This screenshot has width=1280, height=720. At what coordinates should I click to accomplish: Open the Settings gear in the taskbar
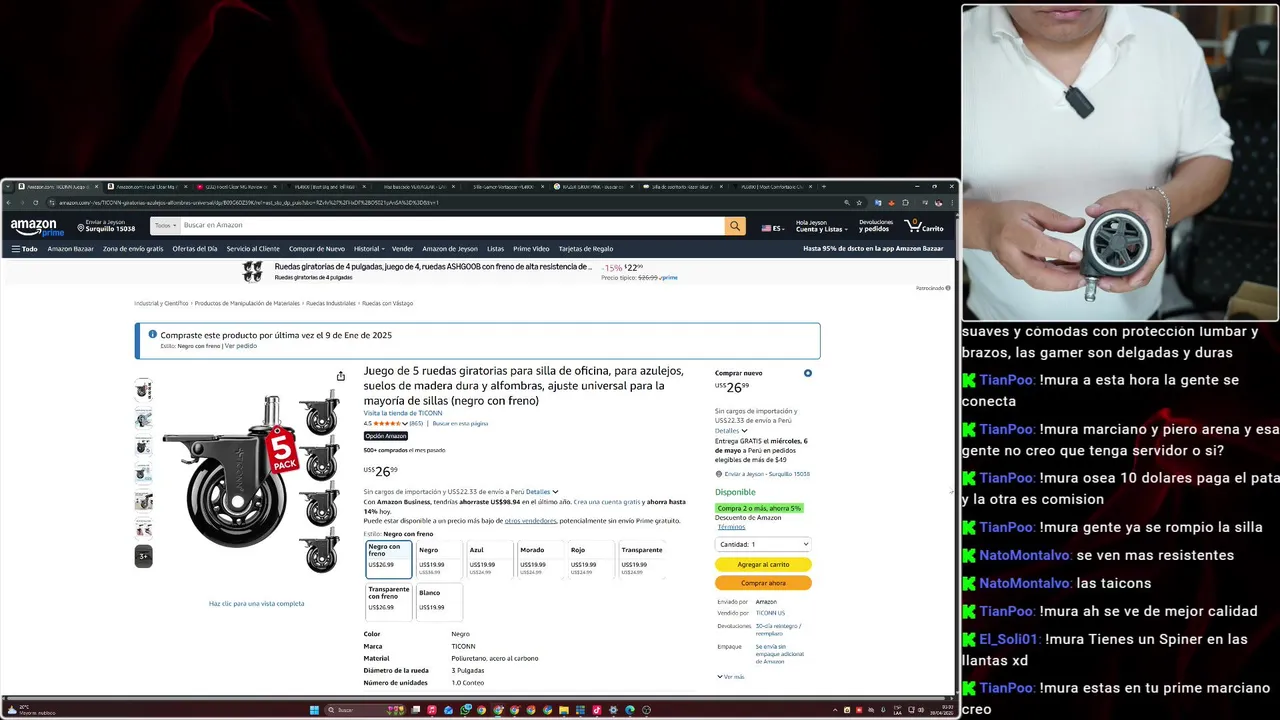click(613, 710)
